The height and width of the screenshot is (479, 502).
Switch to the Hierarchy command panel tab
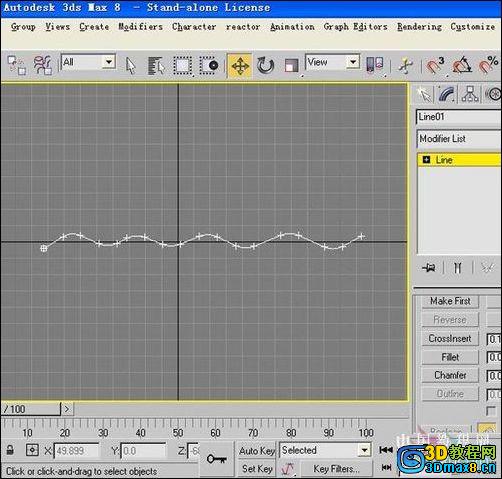point(470,94)
